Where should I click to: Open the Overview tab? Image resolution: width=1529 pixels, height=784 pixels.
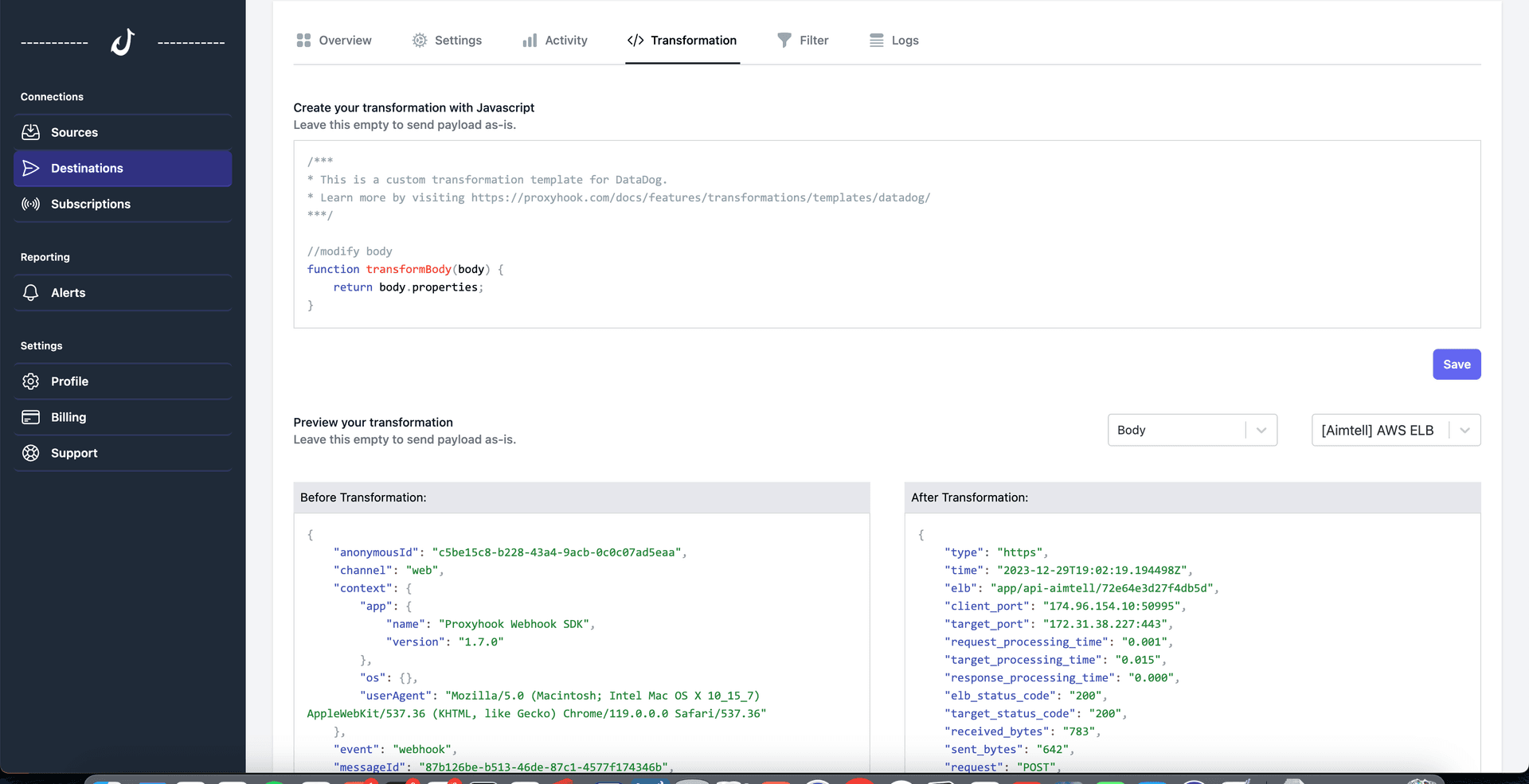[x=334, y=40]
